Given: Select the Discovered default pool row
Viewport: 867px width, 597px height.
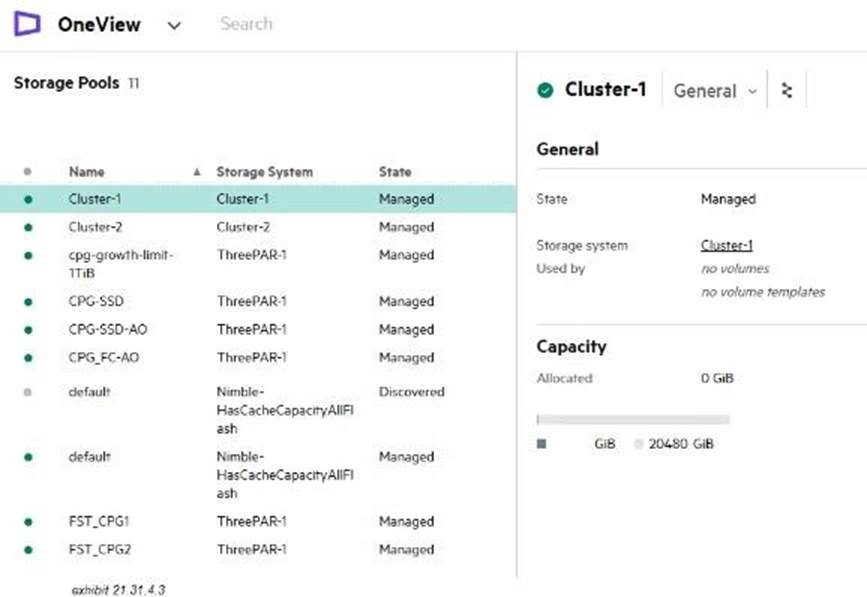Looking at the screenshot, I should tap(258, 410).
